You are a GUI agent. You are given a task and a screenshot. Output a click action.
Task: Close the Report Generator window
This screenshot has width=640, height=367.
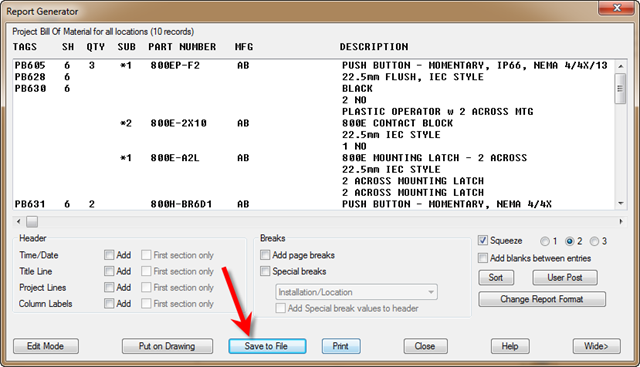point(617,8)
